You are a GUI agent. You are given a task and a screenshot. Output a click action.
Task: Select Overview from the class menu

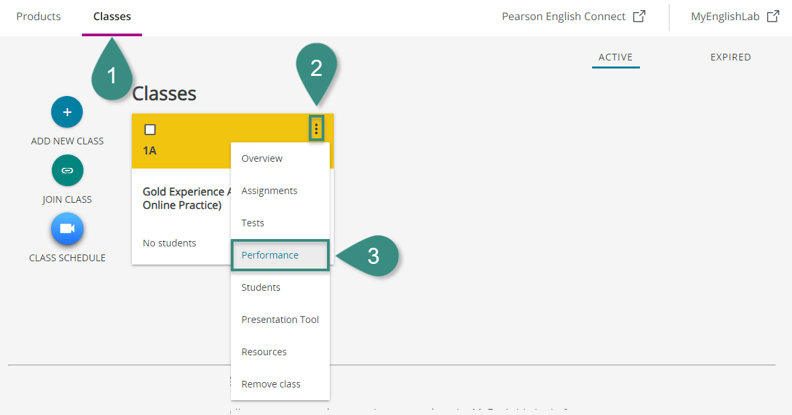[x=262, y=159]
